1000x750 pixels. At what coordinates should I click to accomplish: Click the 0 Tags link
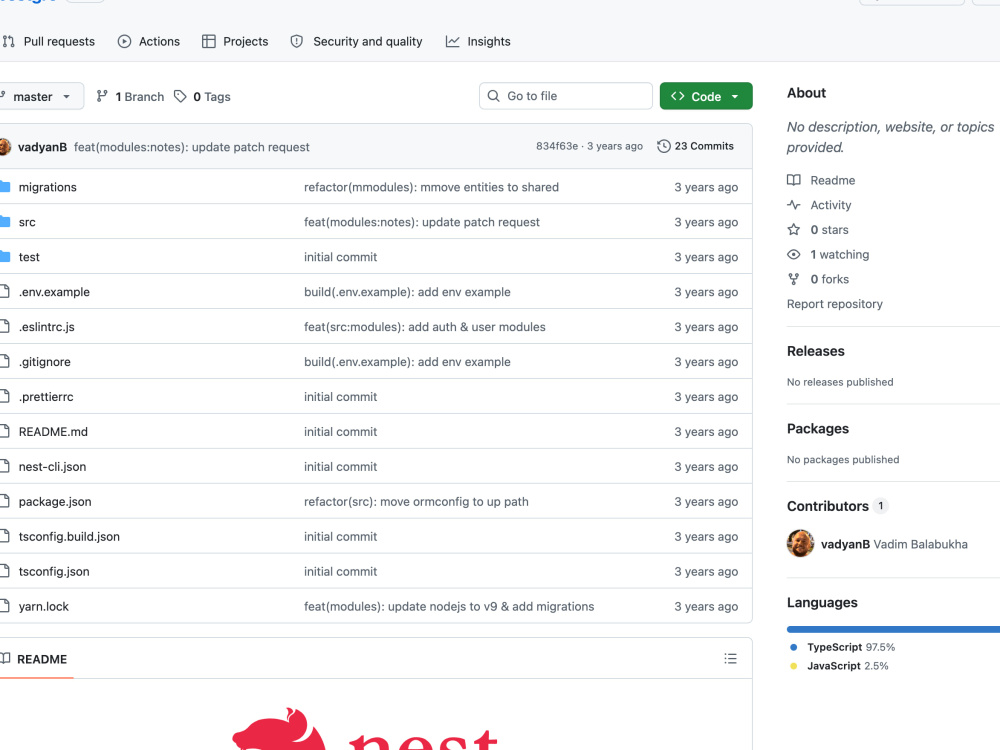pos(202,96)
